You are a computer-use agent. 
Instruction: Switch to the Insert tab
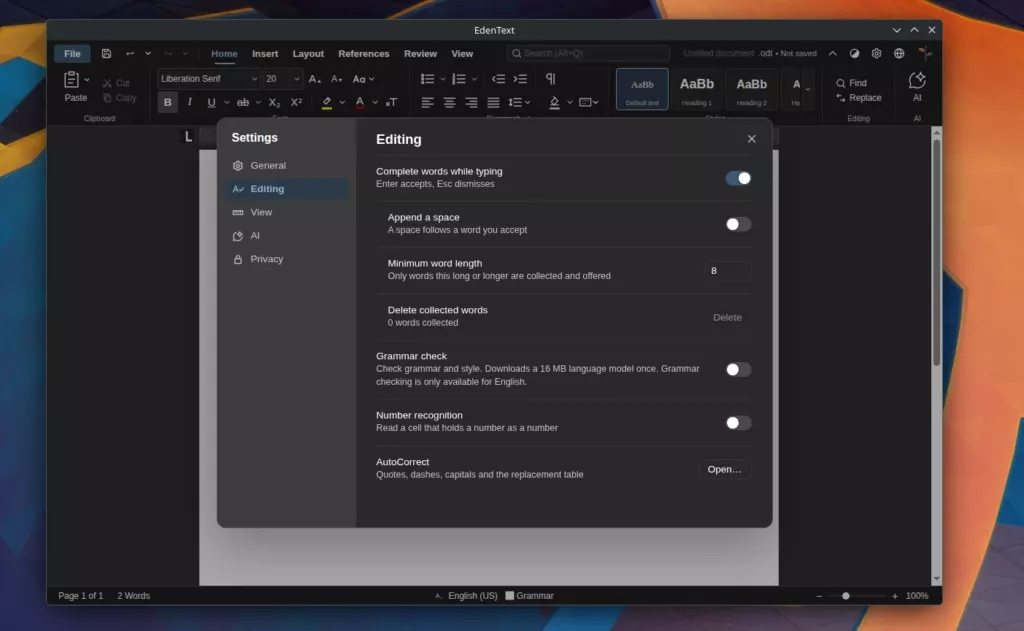pos(265,54)
